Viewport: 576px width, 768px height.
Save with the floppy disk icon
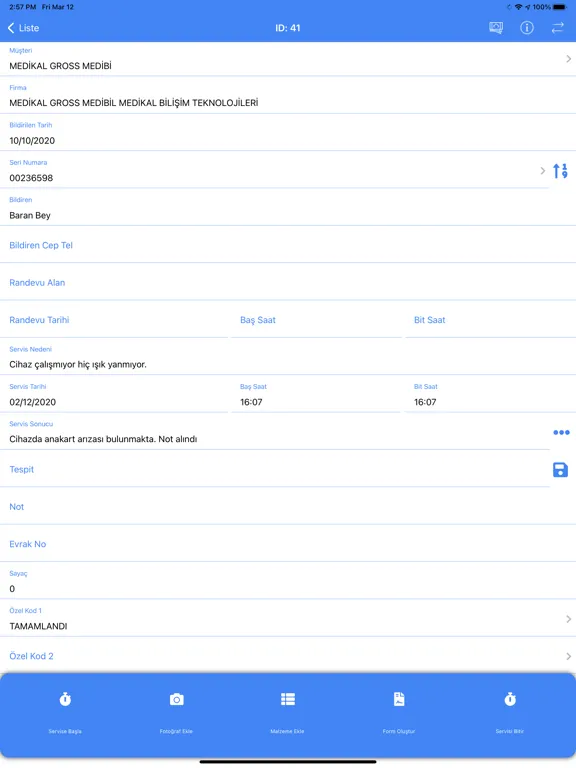tap(560, 470)
